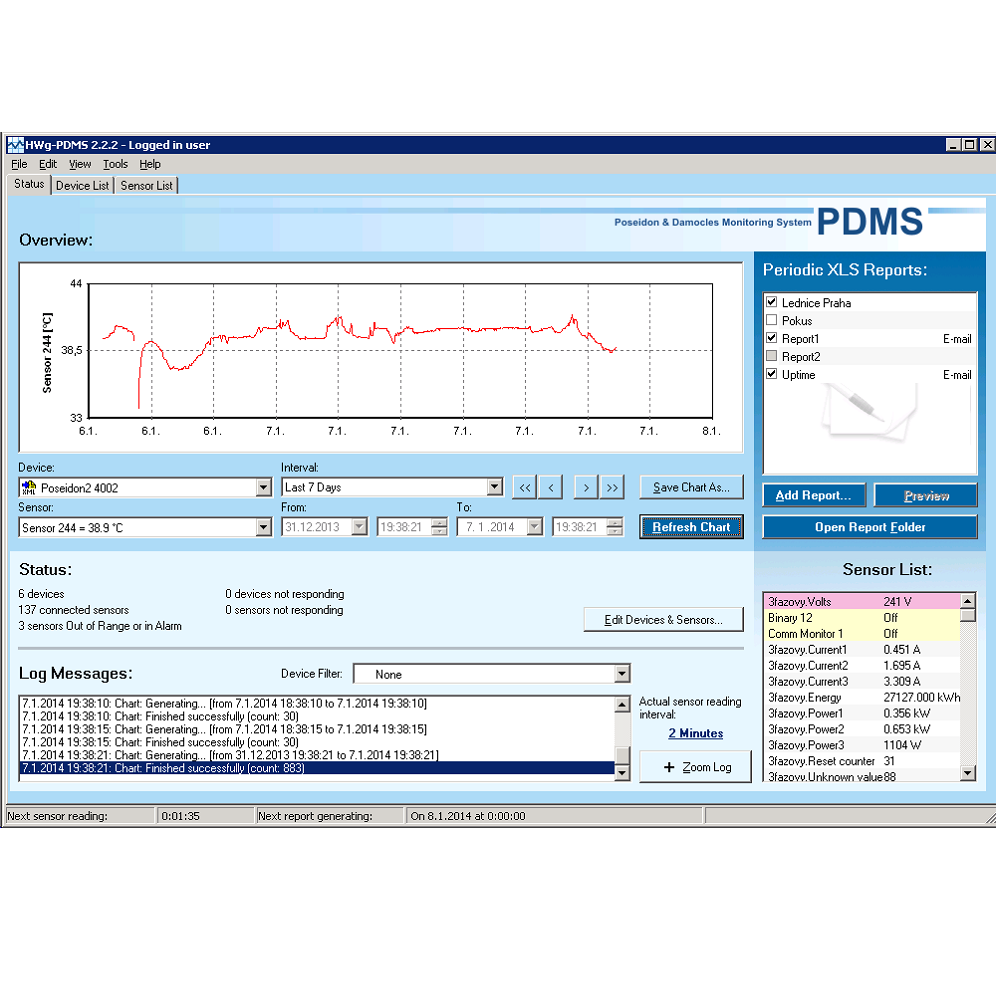Open the Tools menu

[x=115, y=164]
